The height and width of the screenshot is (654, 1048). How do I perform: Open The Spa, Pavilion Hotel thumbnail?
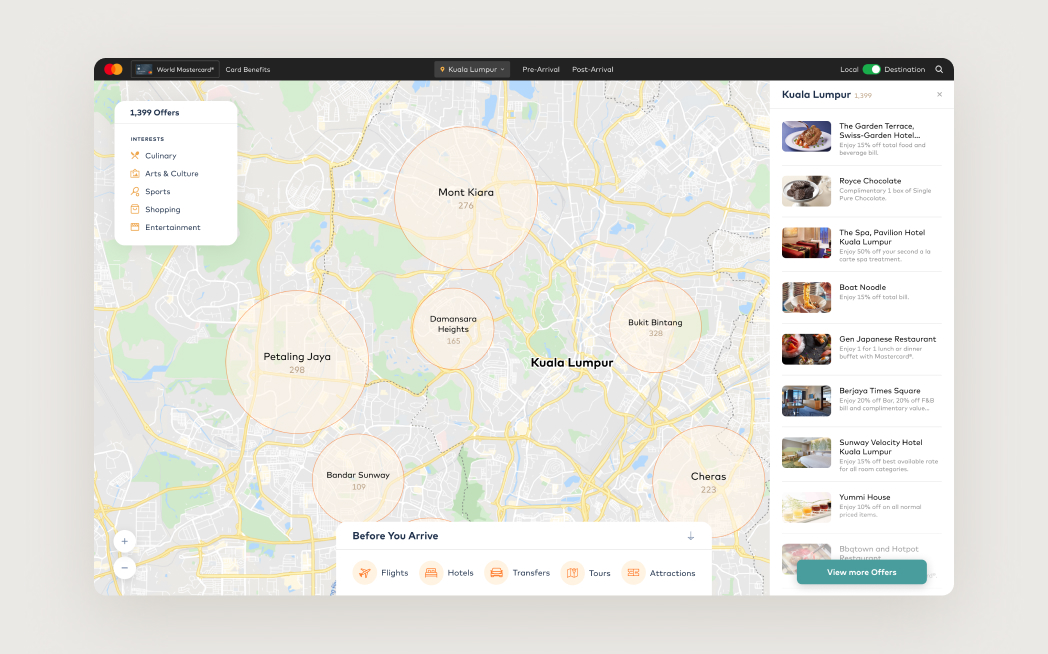[807, 243]
